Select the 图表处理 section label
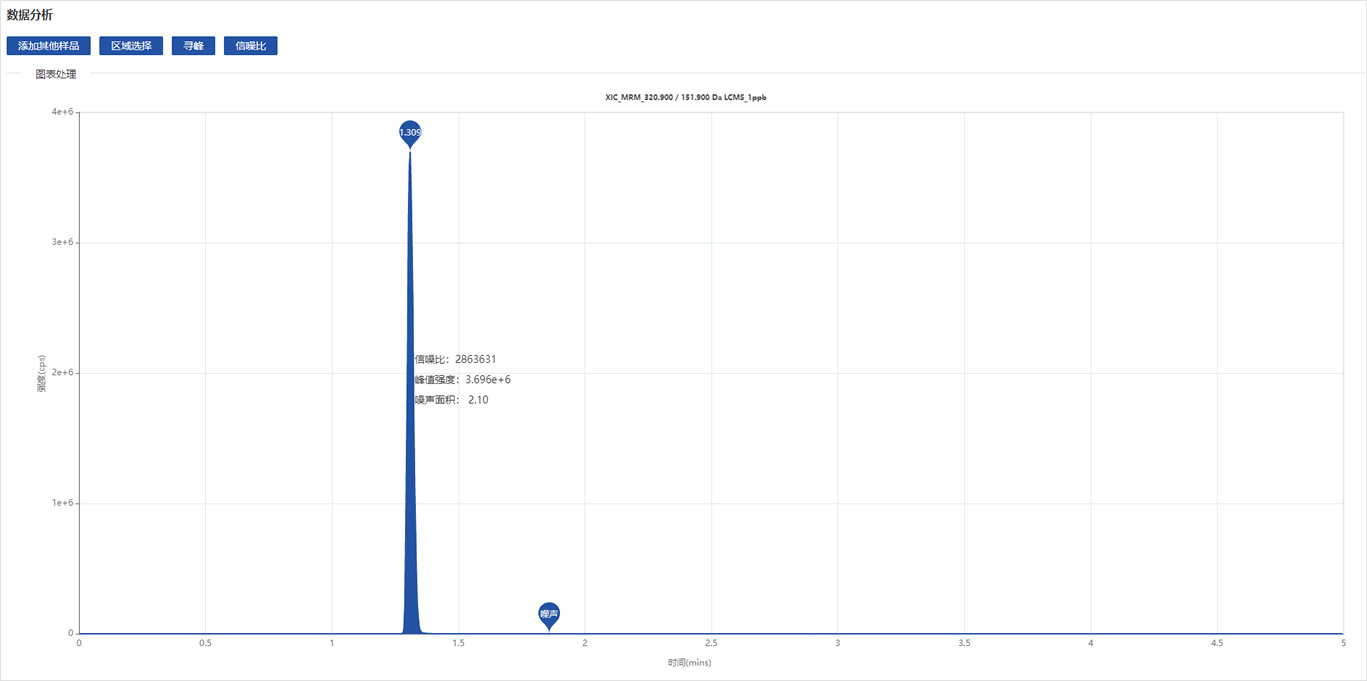1367x681 pixels. coord(56,74)
